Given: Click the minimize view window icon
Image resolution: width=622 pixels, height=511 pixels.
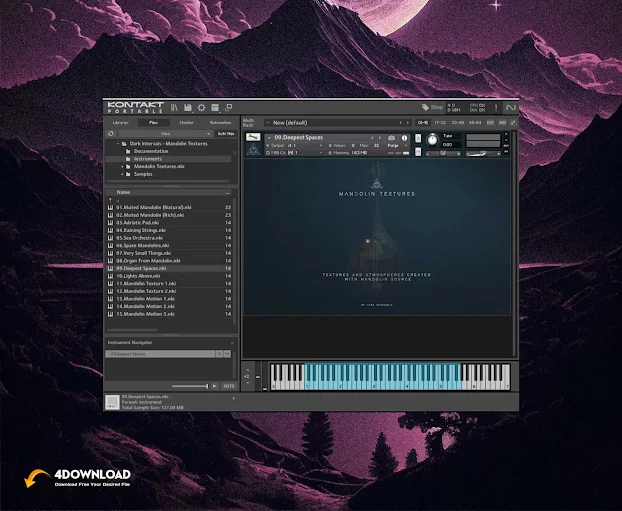Looking at the screenshot, I should [228, 108].
